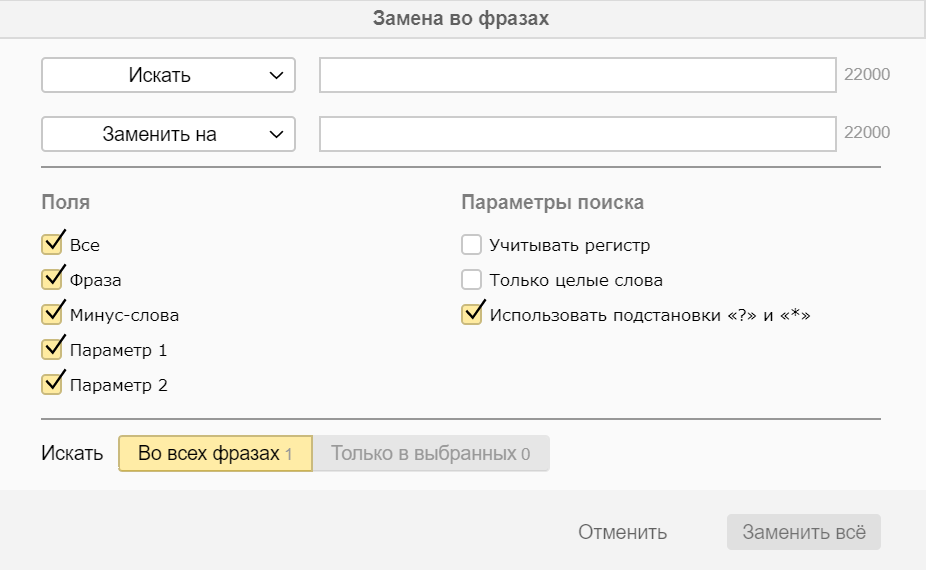Enable "Учитывать регистр" option
The image size is (926, 570).
(472, 245)
